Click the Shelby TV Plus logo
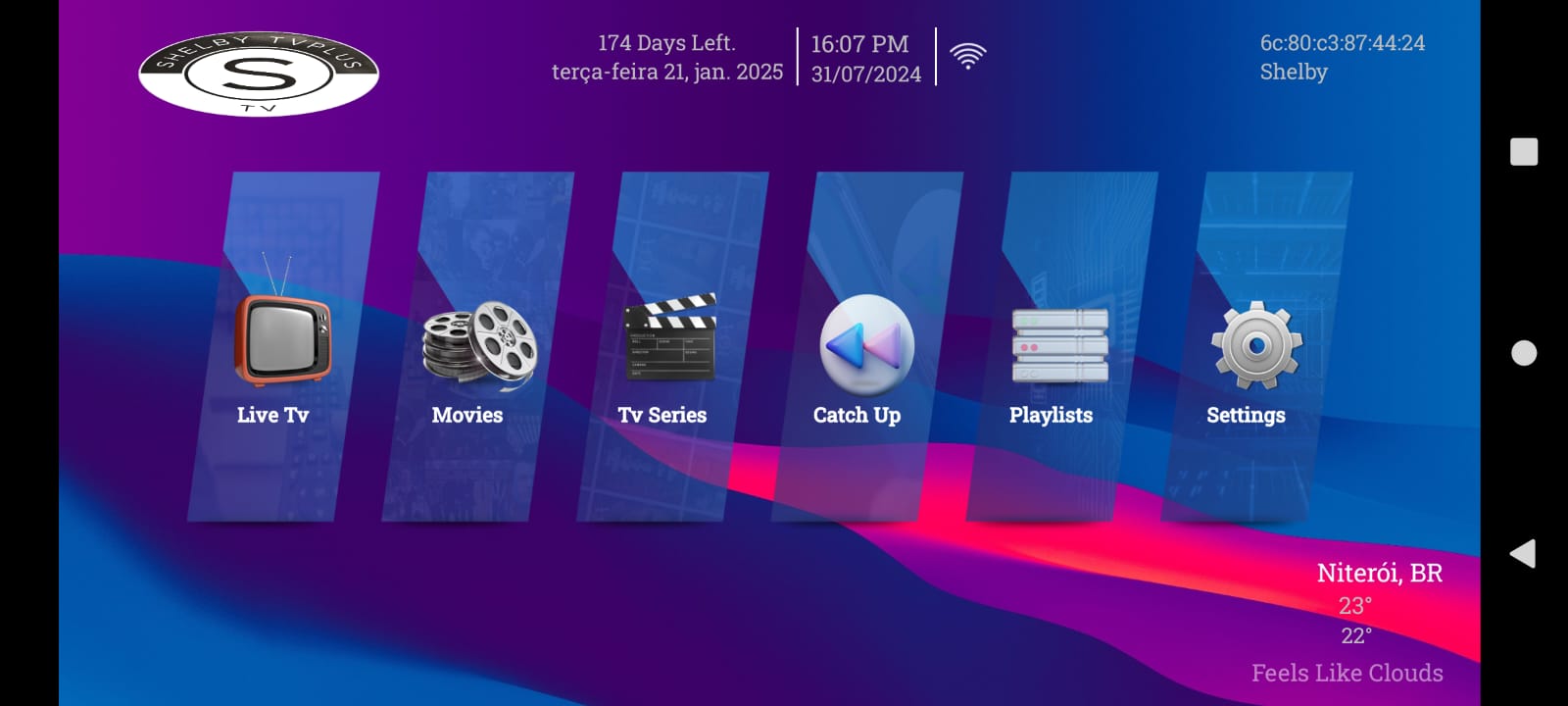 259,75
